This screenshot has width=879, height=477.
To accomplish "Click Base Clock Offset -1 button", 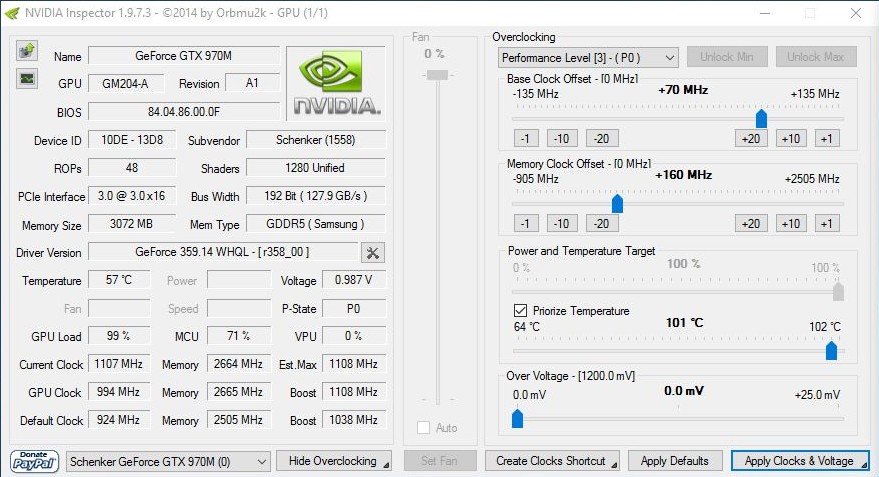I will (526, 138).
